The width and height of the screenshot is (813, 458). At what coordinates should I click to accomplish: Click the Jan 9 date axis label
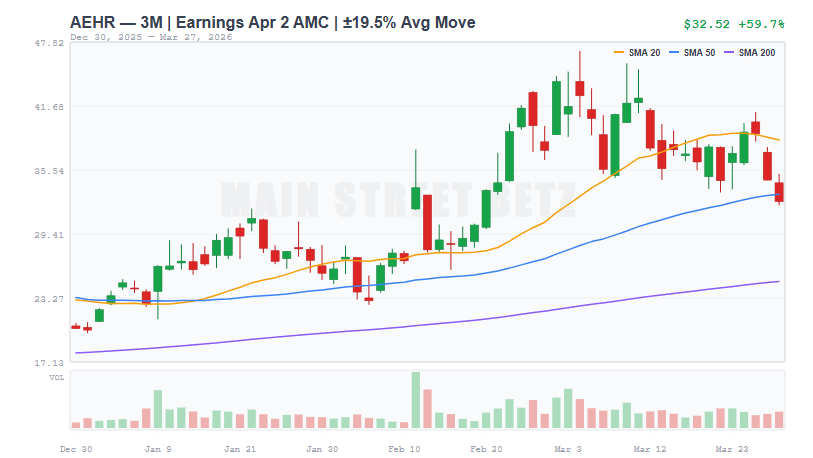158,449
